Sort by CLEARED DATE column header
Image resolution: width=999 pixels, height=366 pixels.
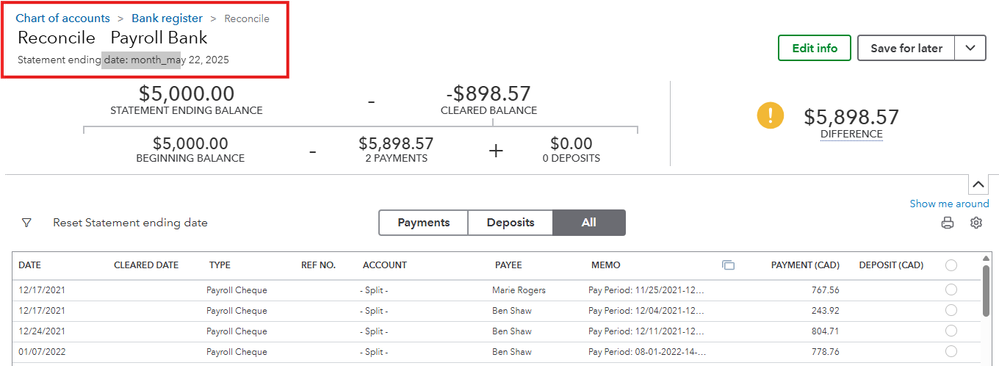(146, 265)
